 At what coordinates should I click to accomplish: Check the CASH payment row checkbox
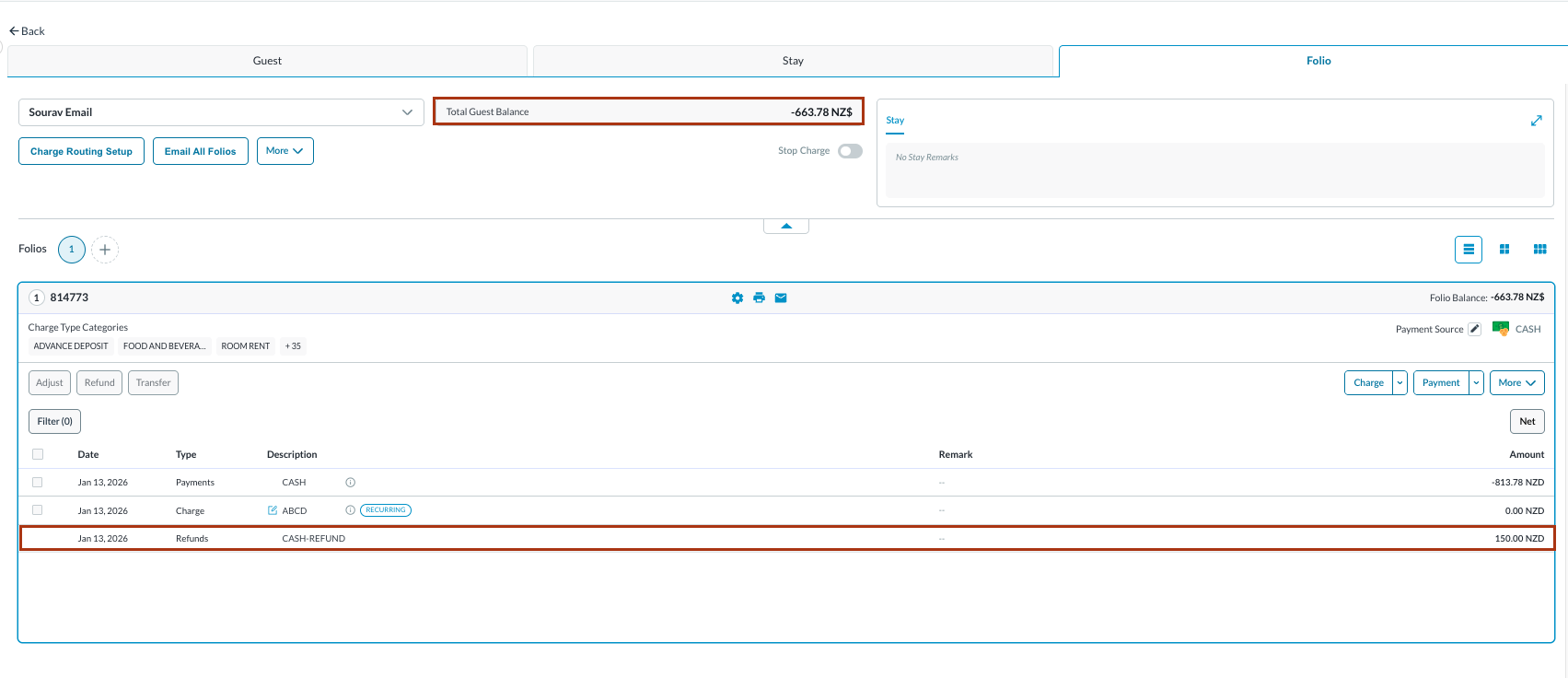coord(38,483)
